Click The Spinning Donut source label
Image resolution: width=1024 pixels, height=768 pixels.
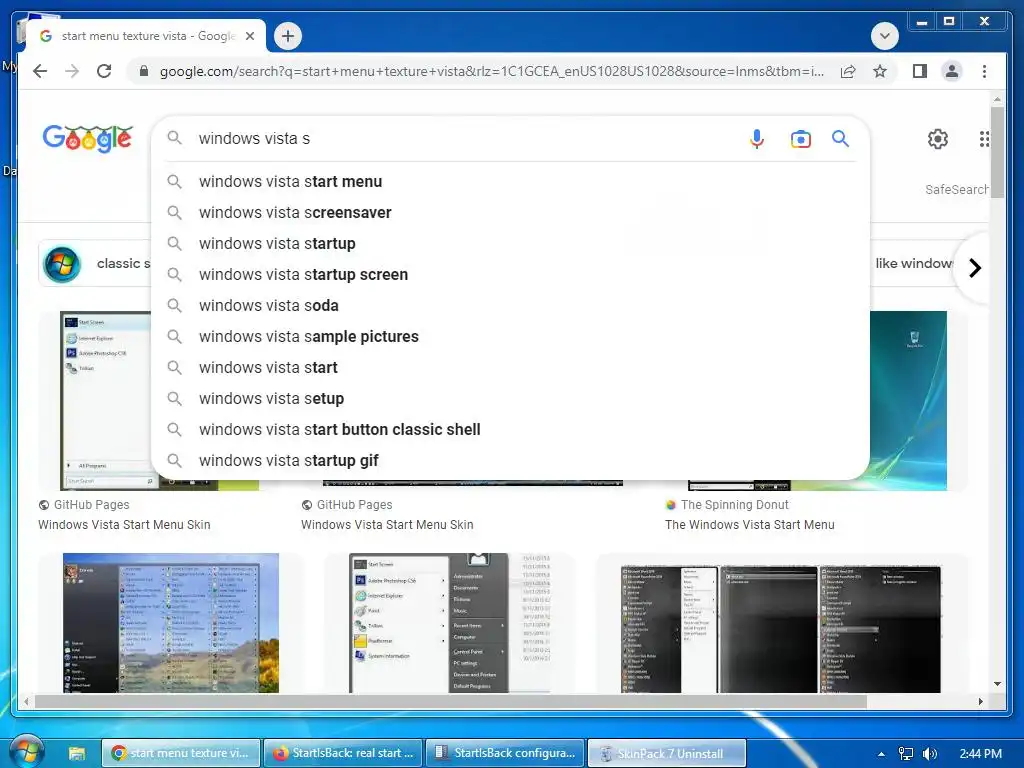(734, 504)
